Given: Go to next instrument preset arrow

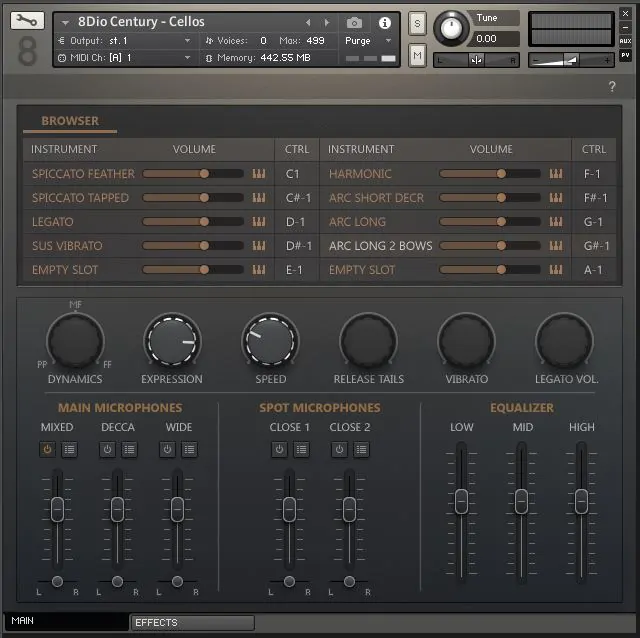Looking at the screenshot, I should (327, 22).
